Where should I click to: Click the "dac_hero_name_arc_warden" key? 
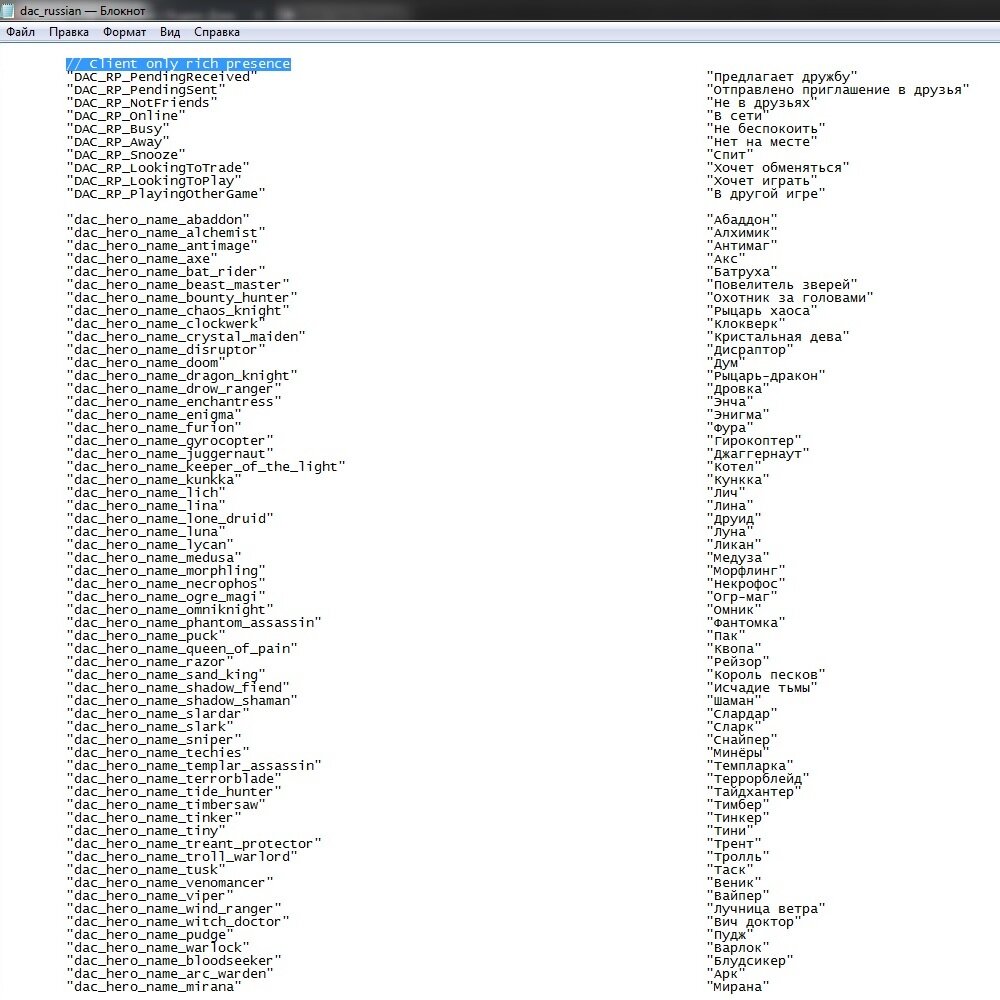click(x=170, y=974)
